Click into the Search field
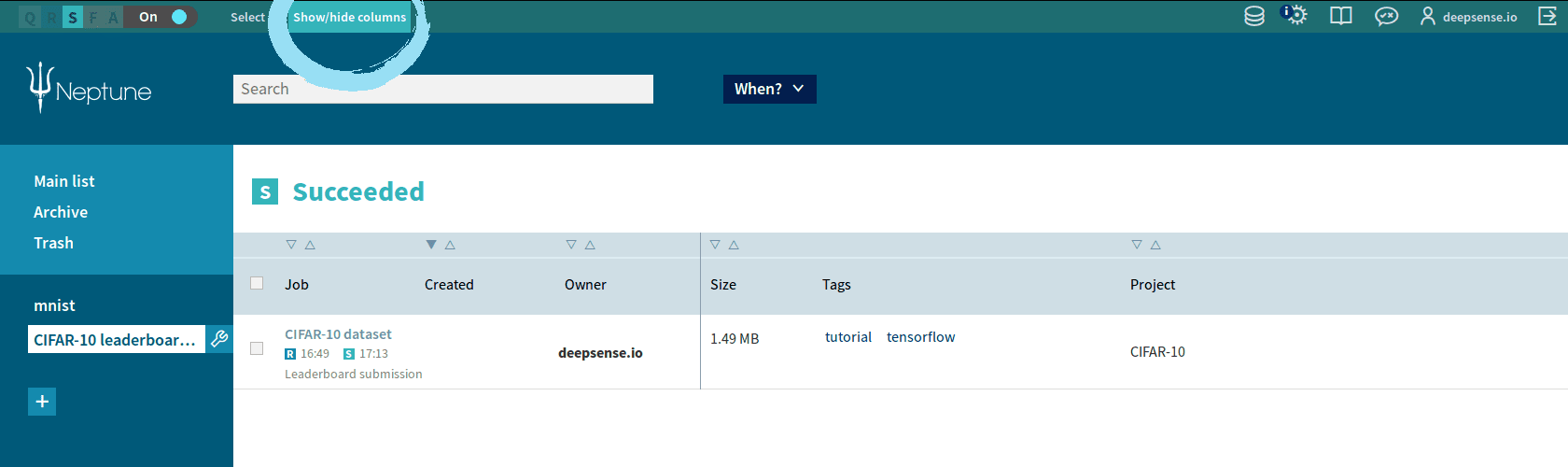The image size is (1568, 467). click(442, 89)
